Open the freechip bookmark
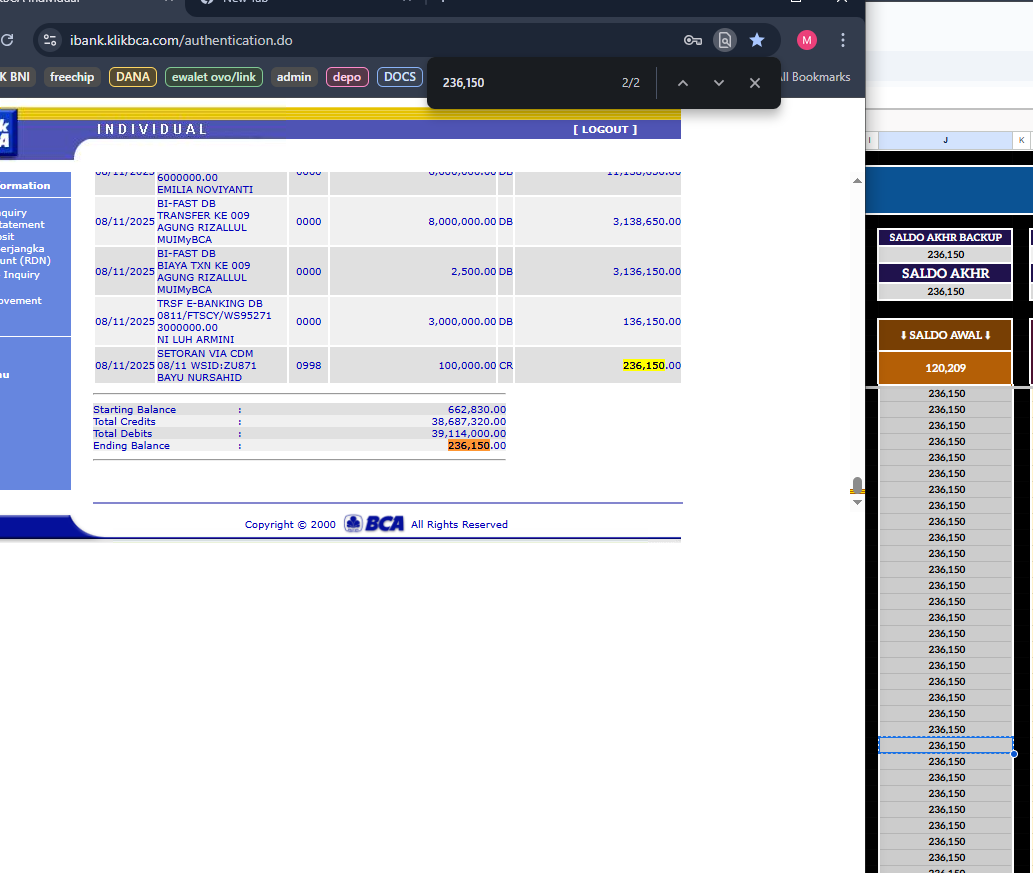 click(x=72, y=77)
